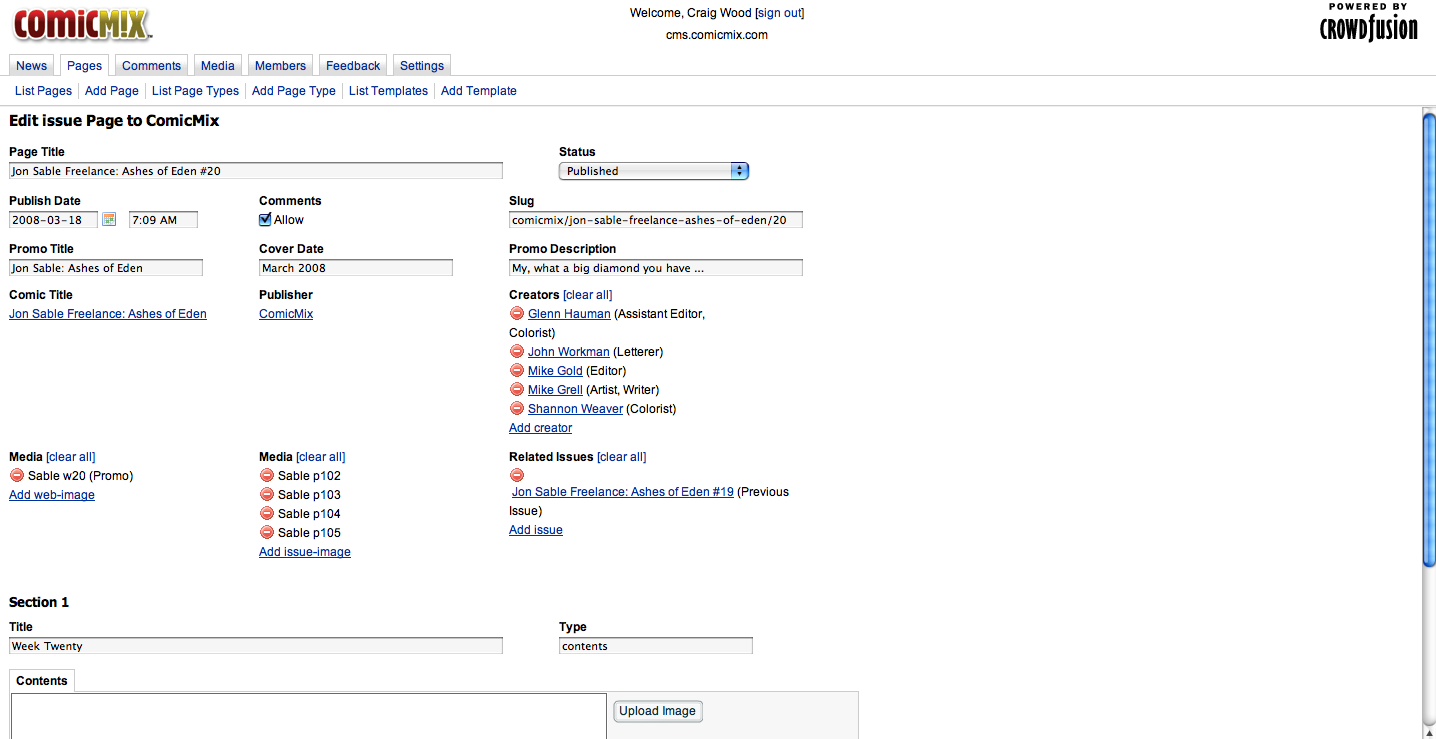
Task: Clear all issue-image media
Action: coord(321,457)
